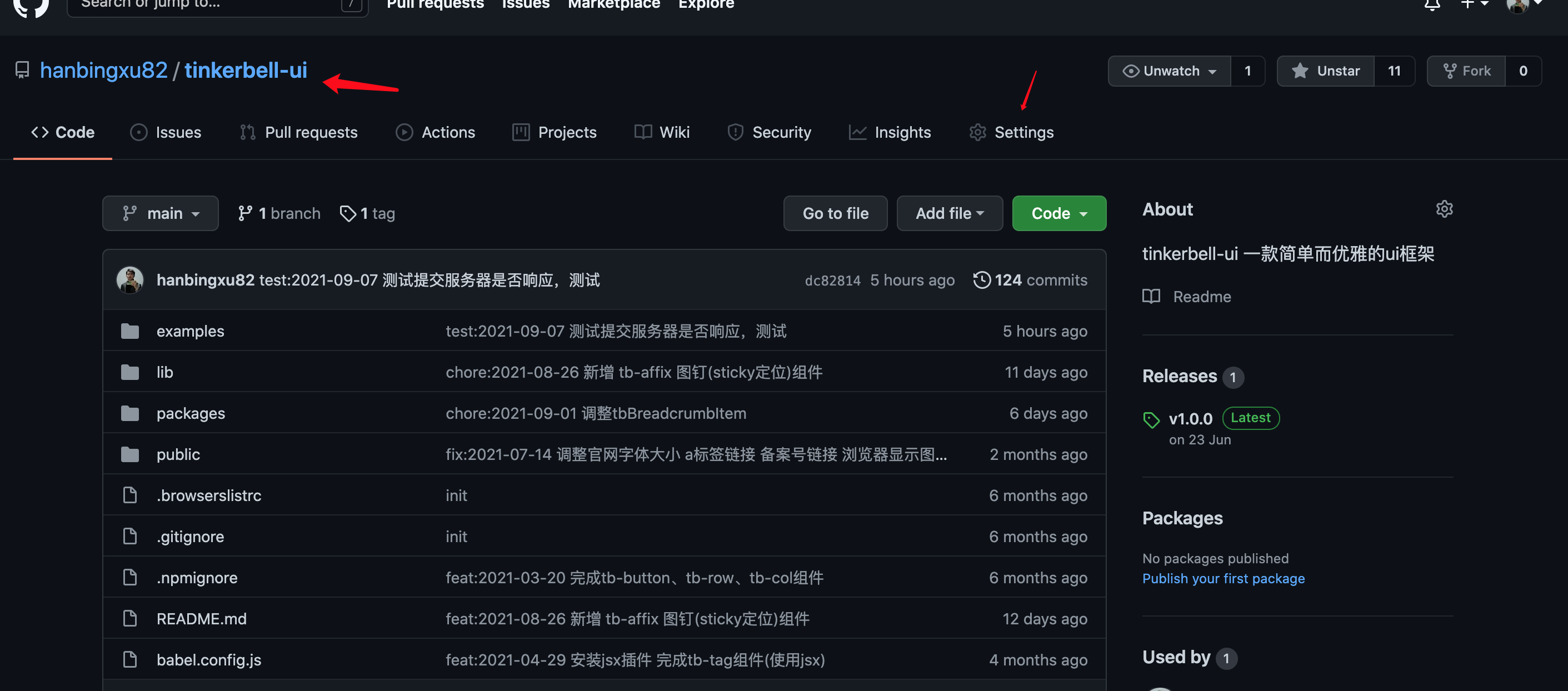Image resolution: width=1568 pixels, height=691 pixels.
Task: Click the Go to file button
Action: click(835, 213)
